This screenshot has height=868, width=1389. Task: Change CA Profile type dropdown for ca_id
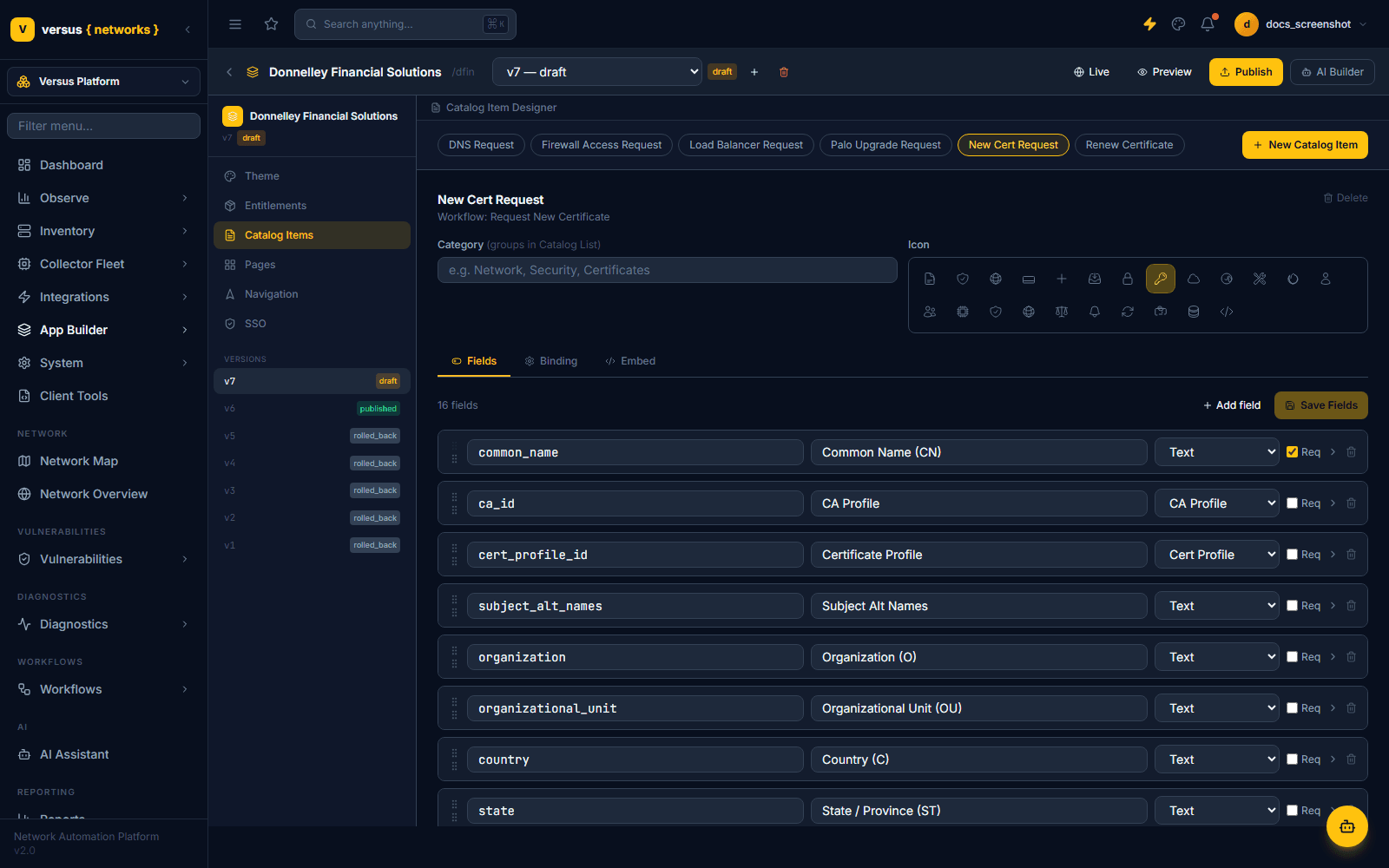(x=1217, y=503)
